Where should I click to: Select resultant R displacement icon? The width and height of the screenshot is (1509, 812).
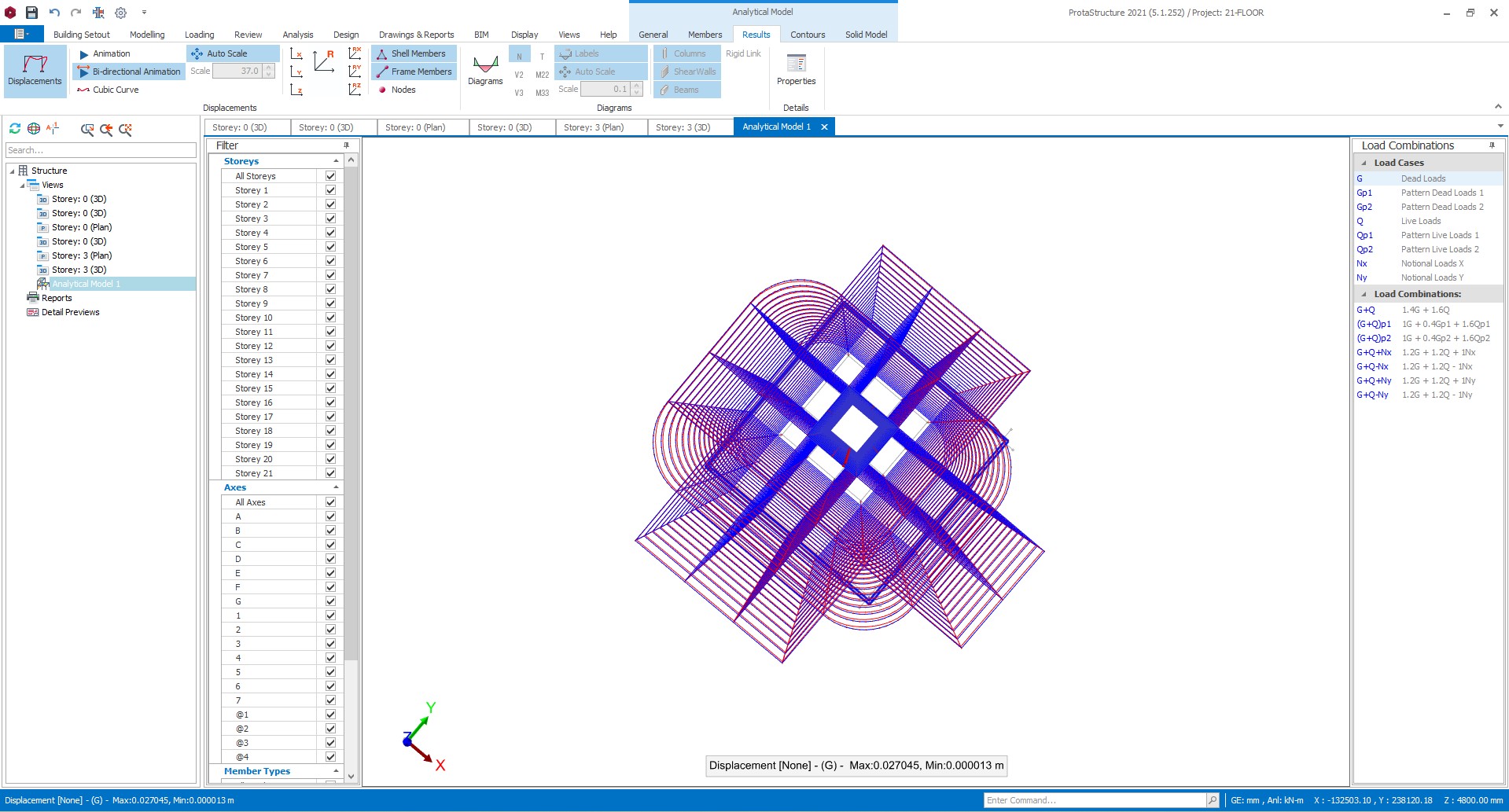point(324,61)
